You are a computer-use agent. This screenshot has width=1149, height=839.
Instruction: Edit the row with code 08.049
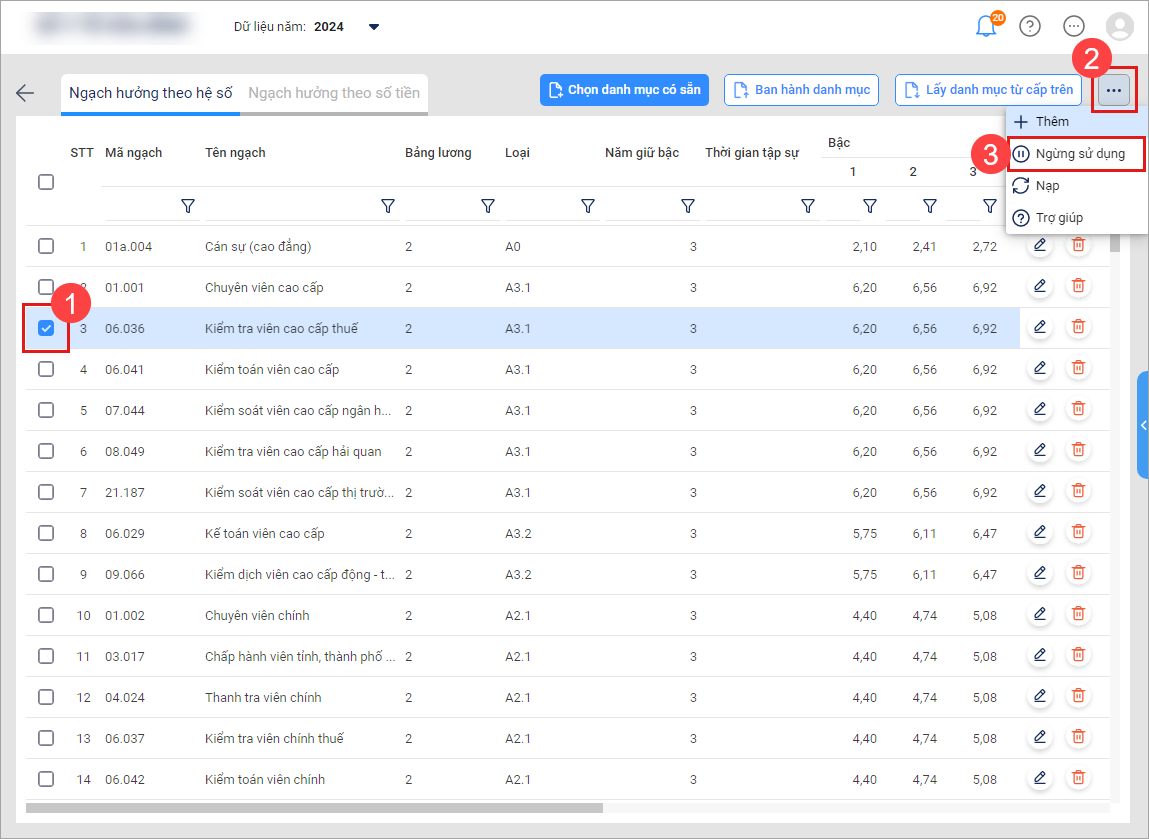coord(1040,451)
